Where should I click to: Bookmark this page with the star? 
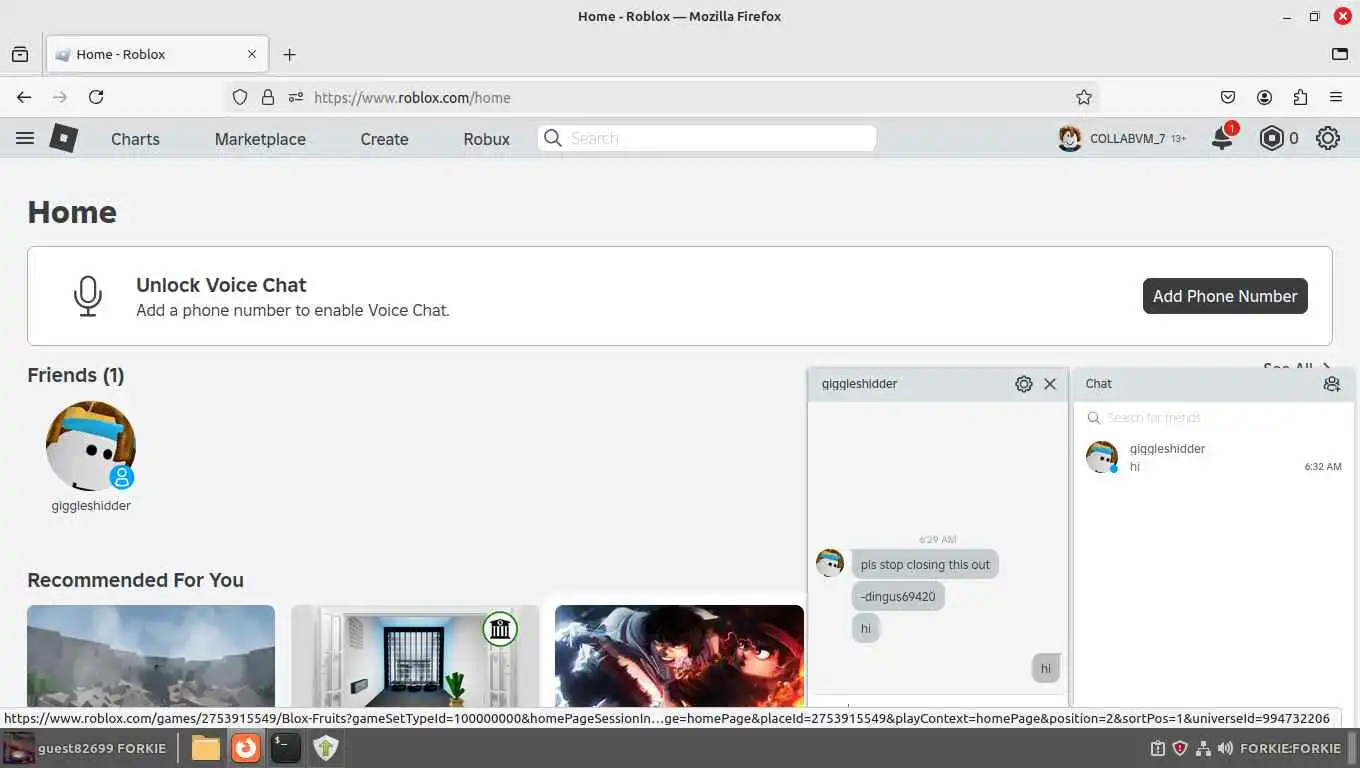click(1084, 97)
